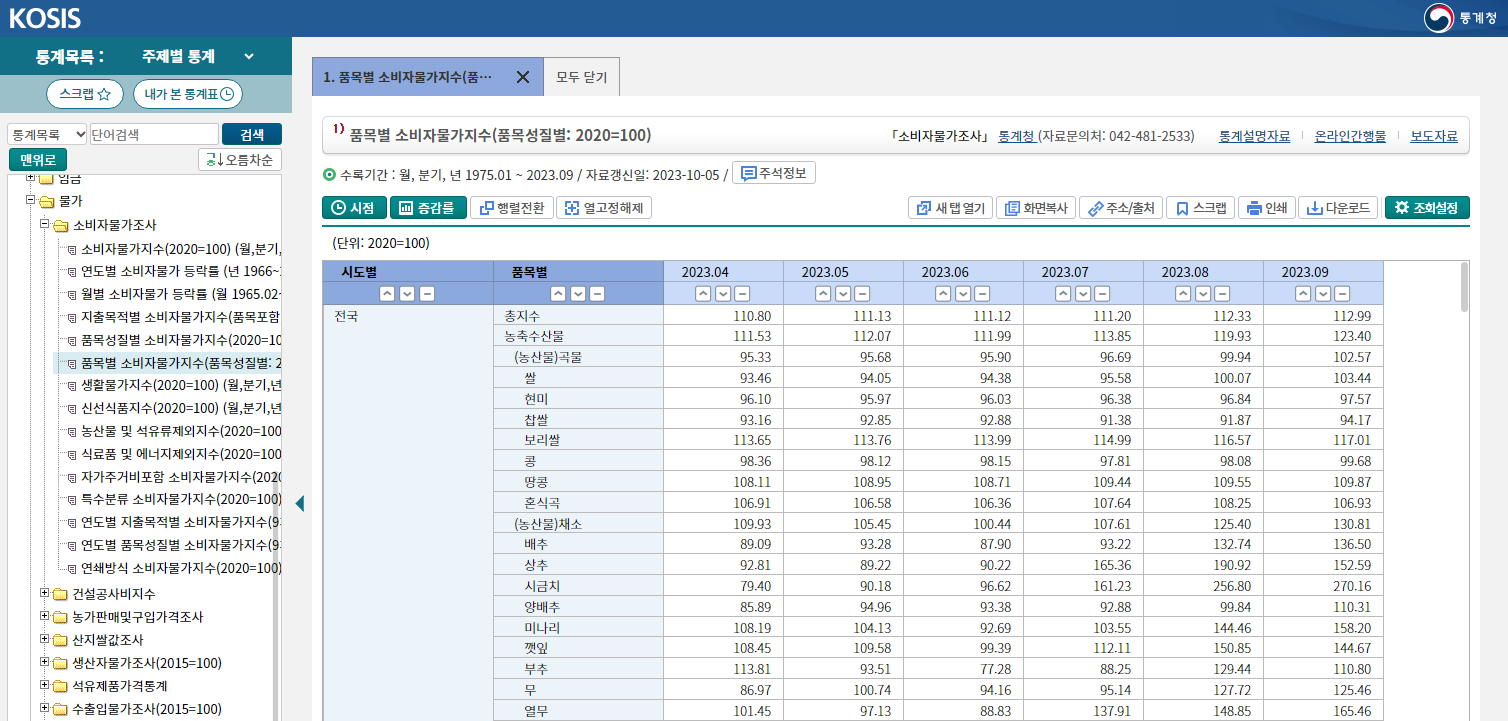Expand the 건설공사비지수 folder
Viewport: 1508px width, 721px height.
(x=45, y=593)
